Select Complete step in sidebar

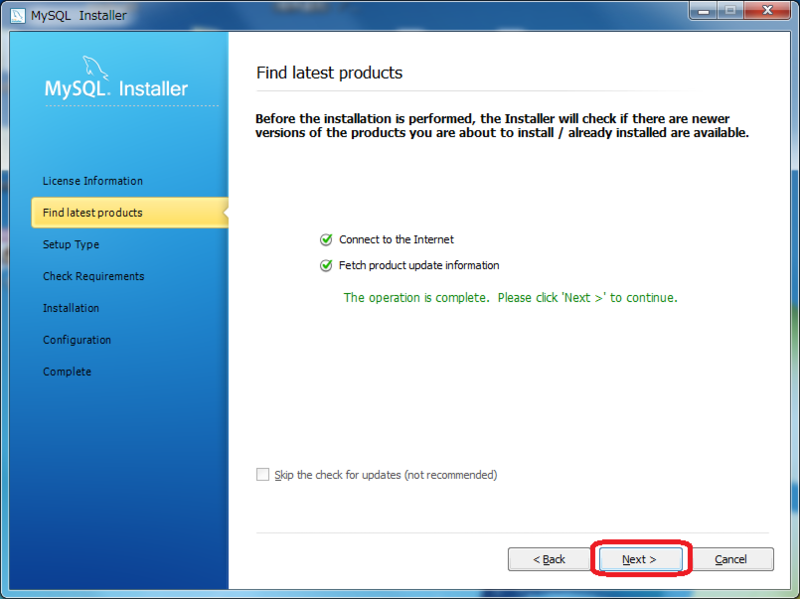[x=67, y=371]
